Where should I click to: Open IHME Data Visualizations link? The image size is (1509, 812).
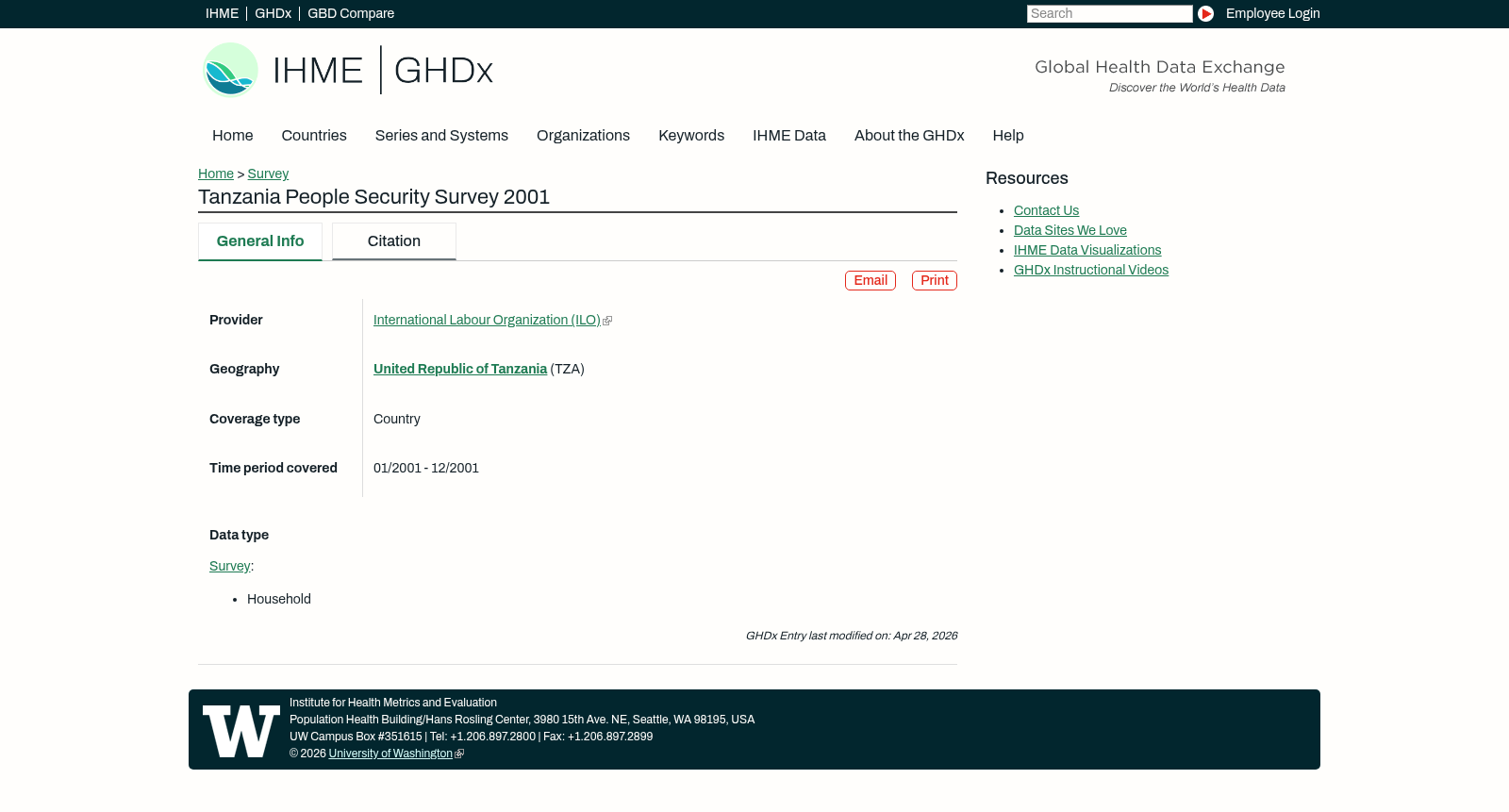1087,251
